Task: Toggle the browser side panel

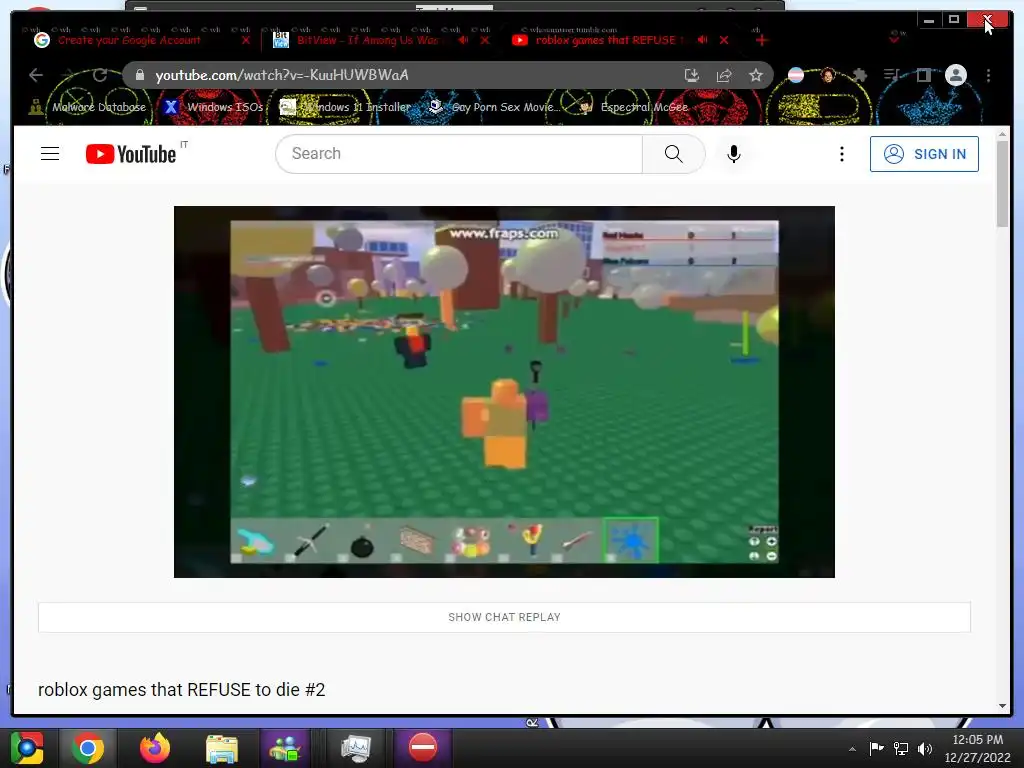Action: tap(923, 75)
